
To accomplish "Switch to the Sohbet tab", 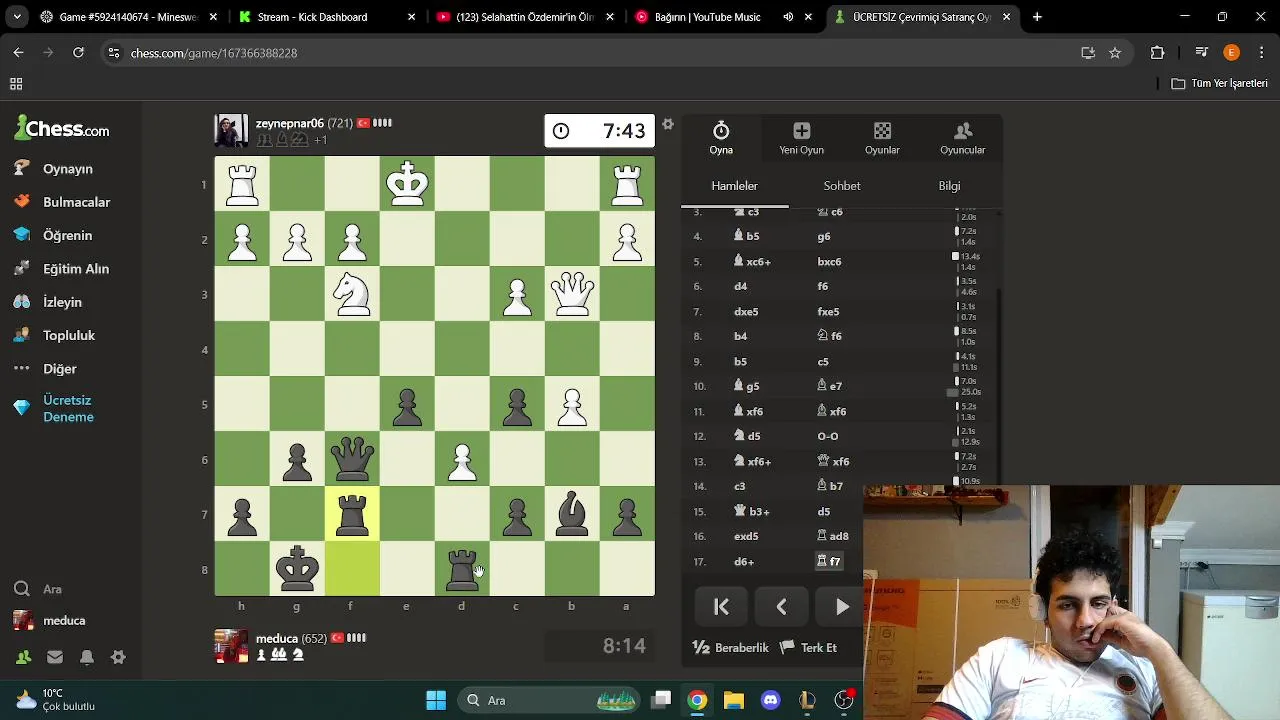I will 842,186.
